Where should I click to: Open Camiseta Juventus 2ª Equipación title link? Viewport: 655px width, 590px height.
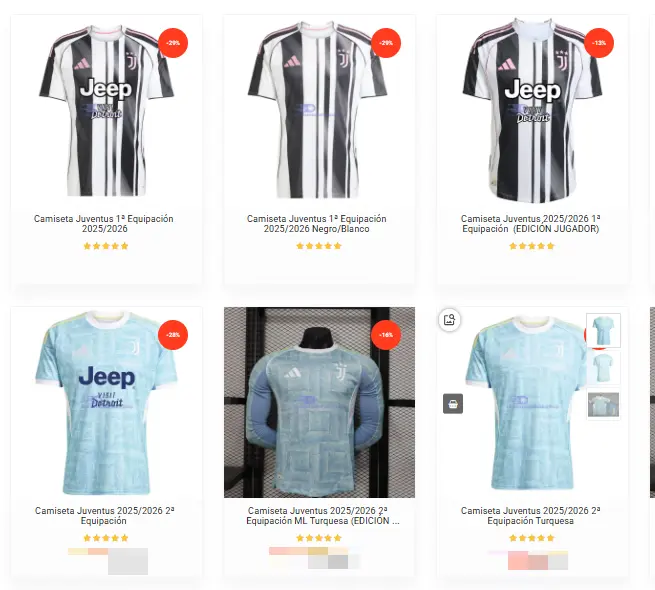coord(104,516)
